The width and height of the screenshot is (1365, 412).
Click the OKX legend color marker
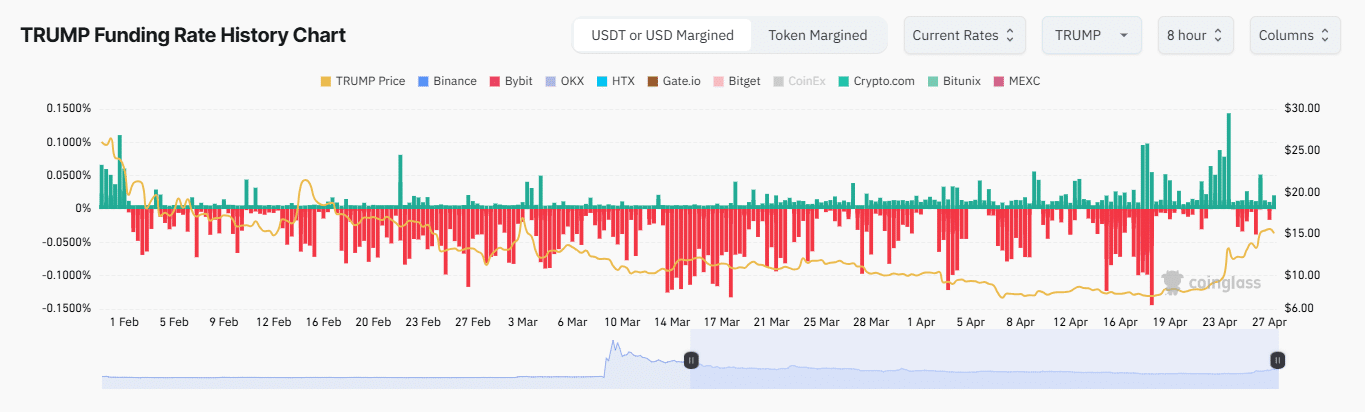point(553,81)
